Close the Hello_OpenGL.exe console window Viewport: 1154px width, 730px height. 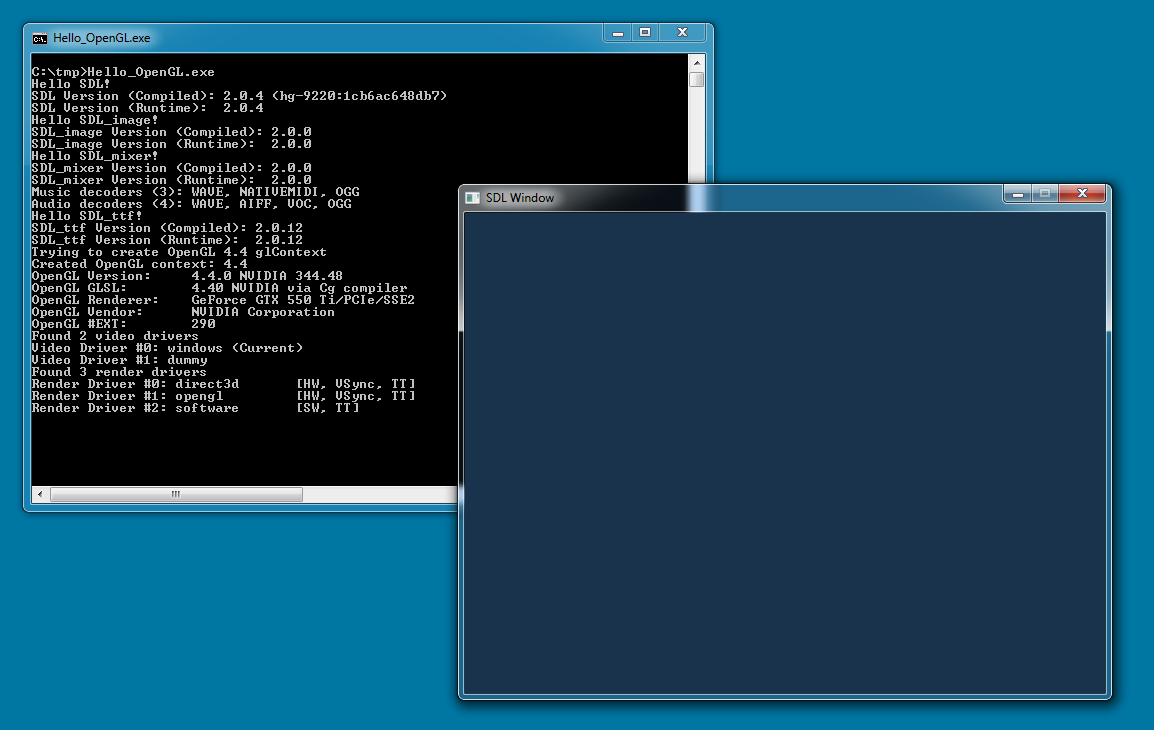pyautogui.click(x=682, y=33)
